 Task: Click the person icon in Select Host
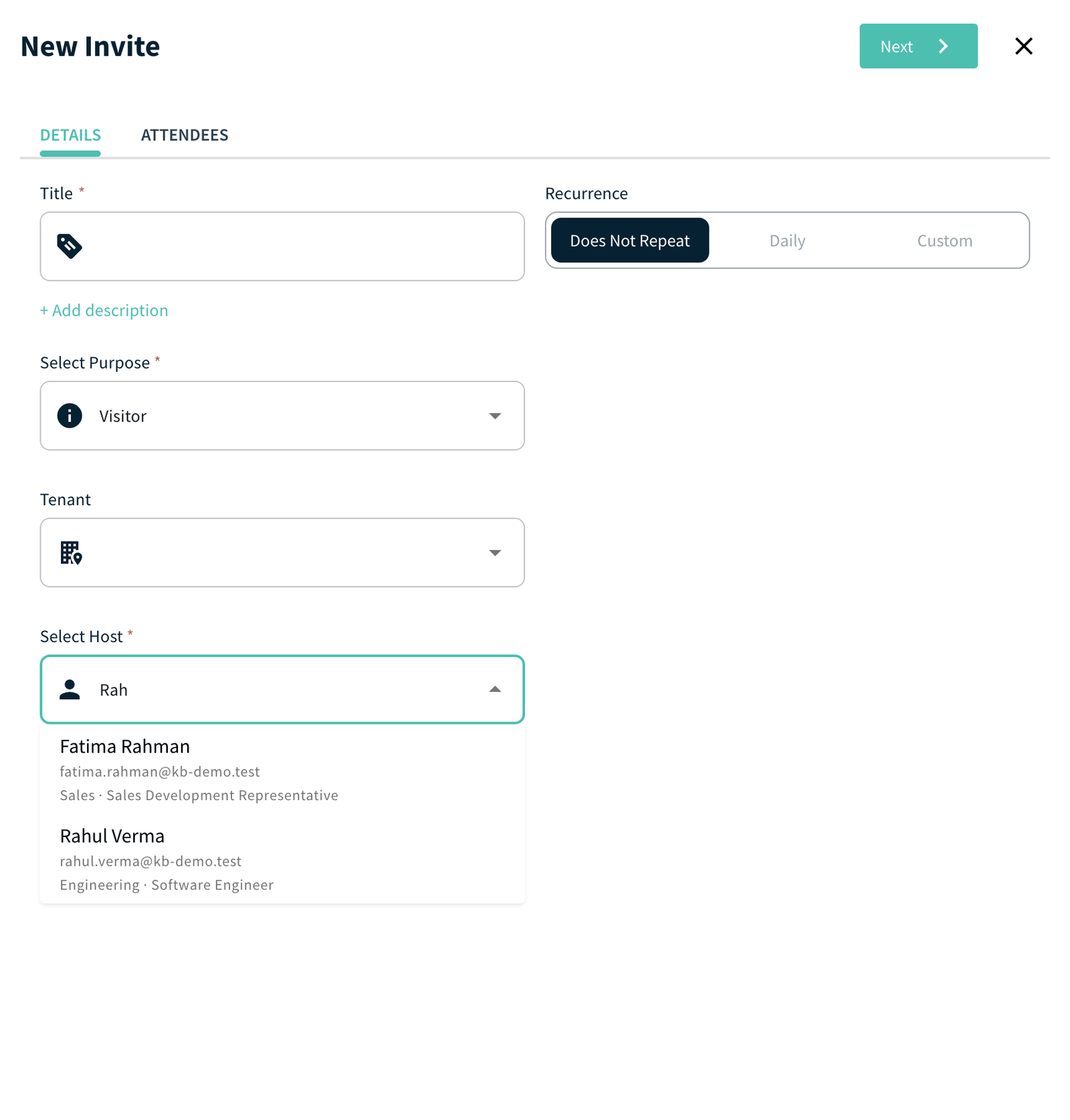pyautogui.click(x=70, y=689)
